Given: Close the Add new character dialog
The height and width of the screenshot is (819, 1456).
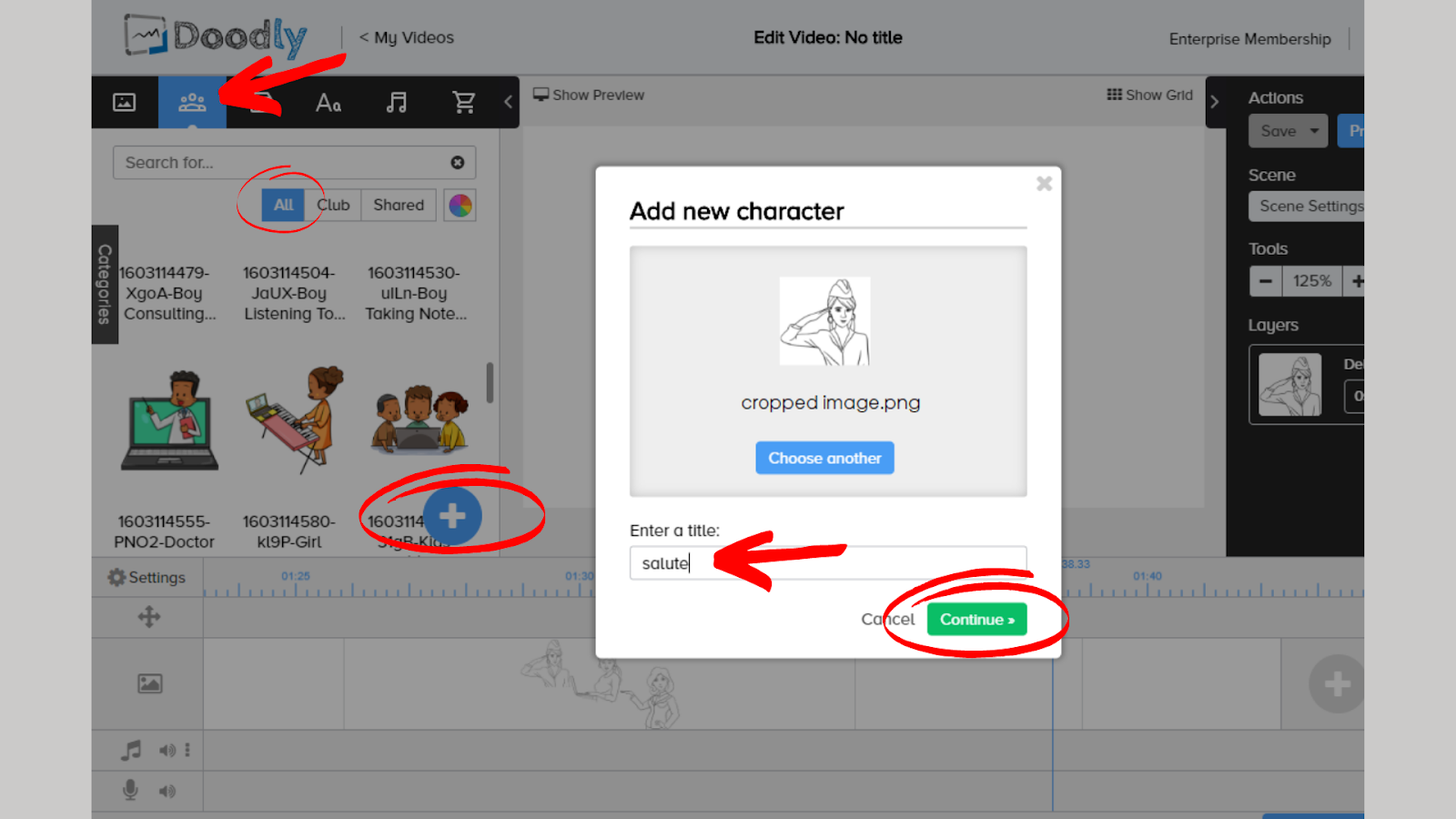Looking at the screenshot, I should click(x=1044, y=184).
